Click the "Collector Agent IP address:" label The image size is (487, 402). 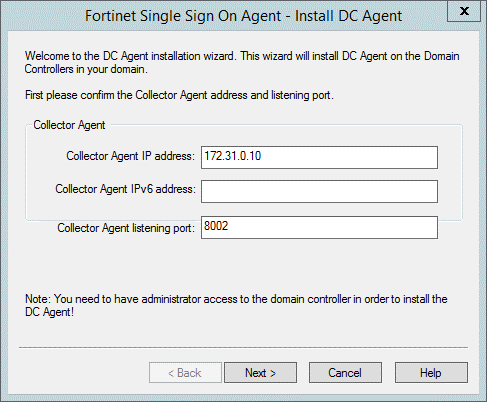coord(130,156)
